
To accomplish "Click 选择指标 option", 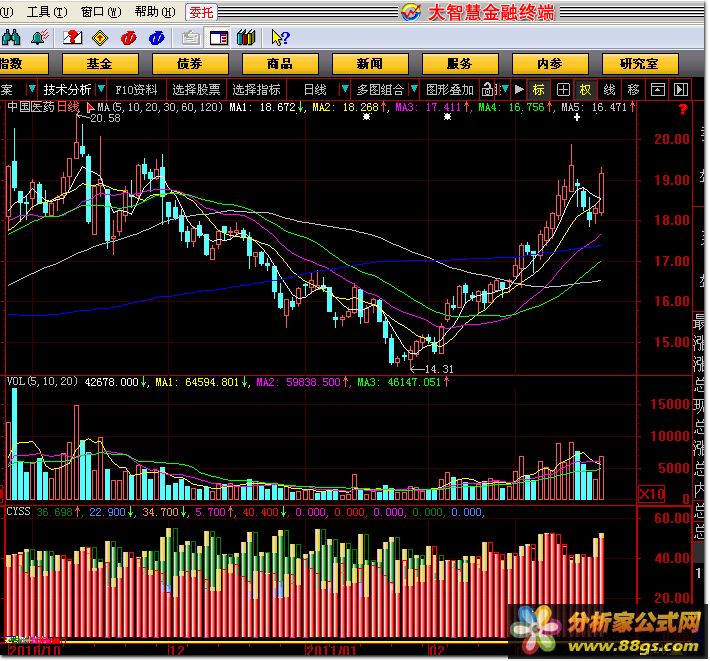I will click(256, 90).
